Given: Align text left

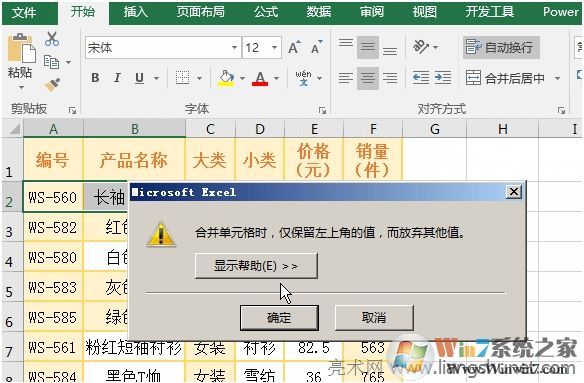Looking at the screenshot, I should pos(346,78).
